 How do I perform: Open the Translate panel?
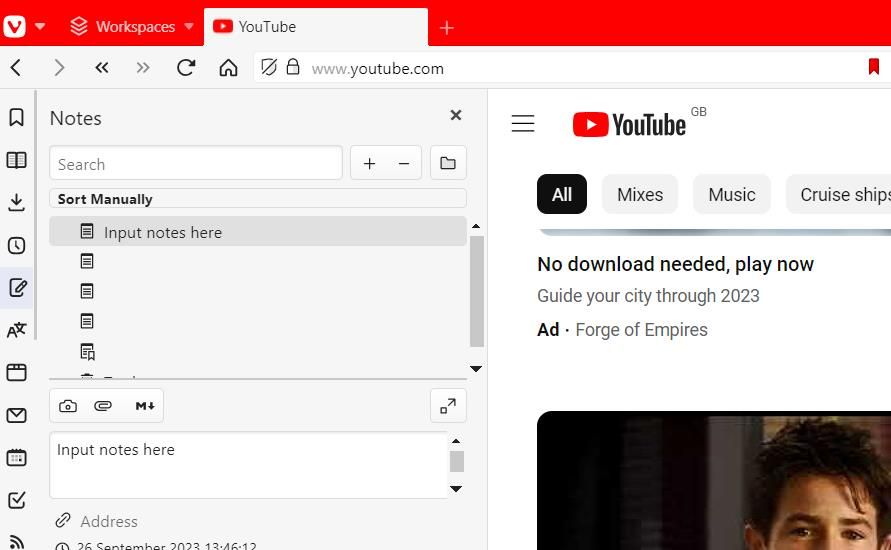(16, 330)
